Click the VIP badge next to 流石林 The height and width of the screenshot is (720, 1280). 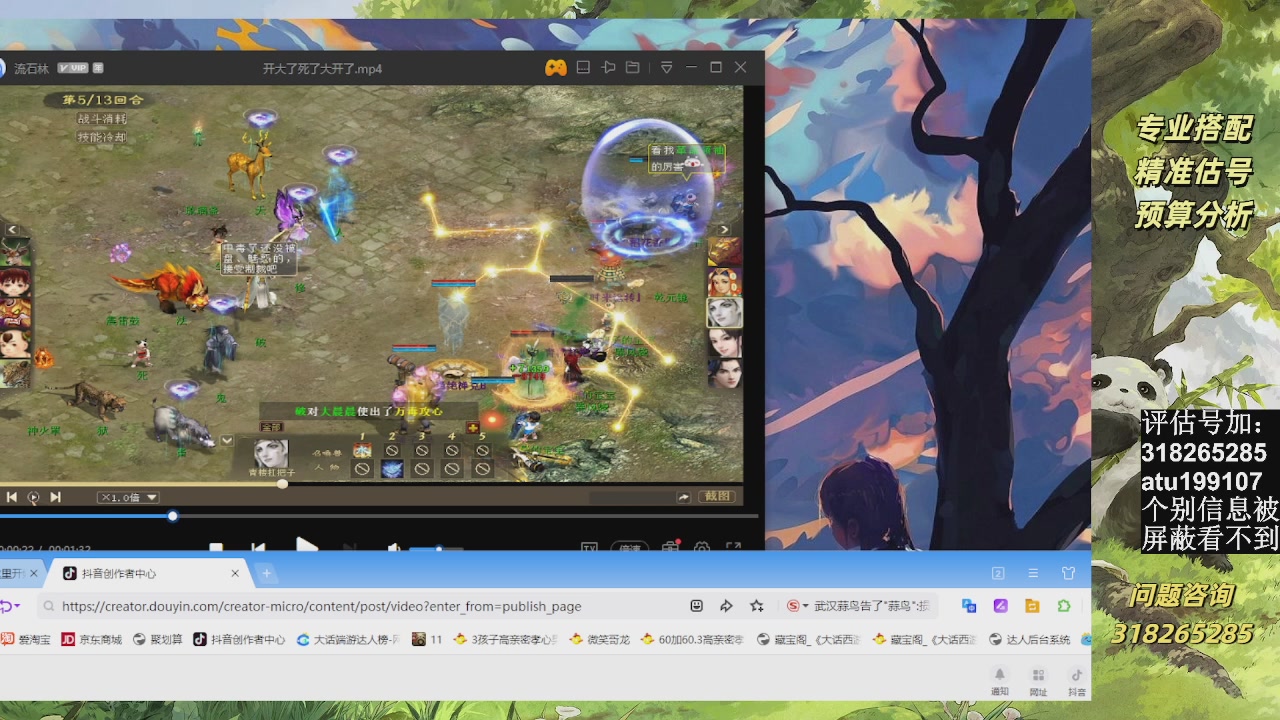tap(73, 68)
